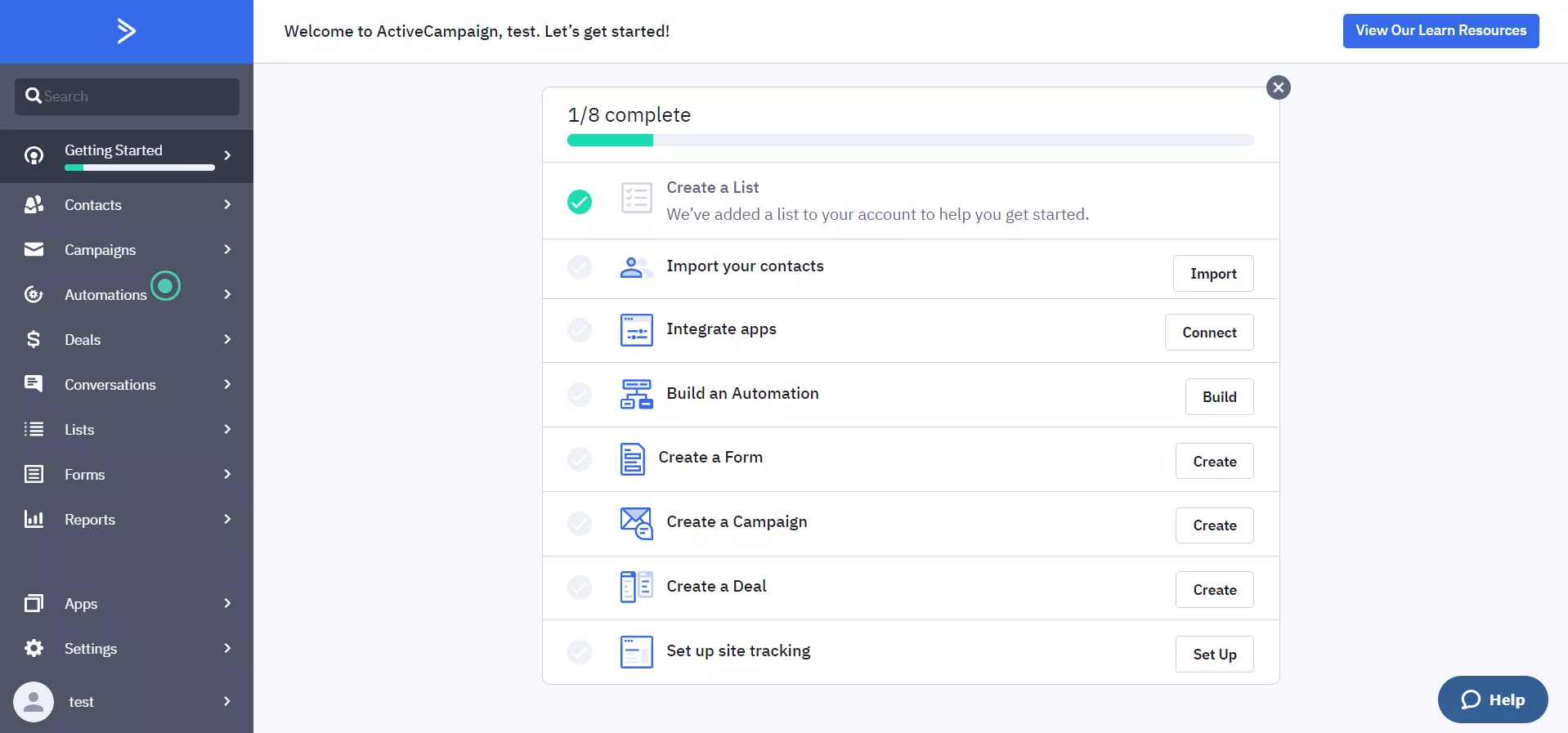Open the Deals menu item

(x=127, y=339)
